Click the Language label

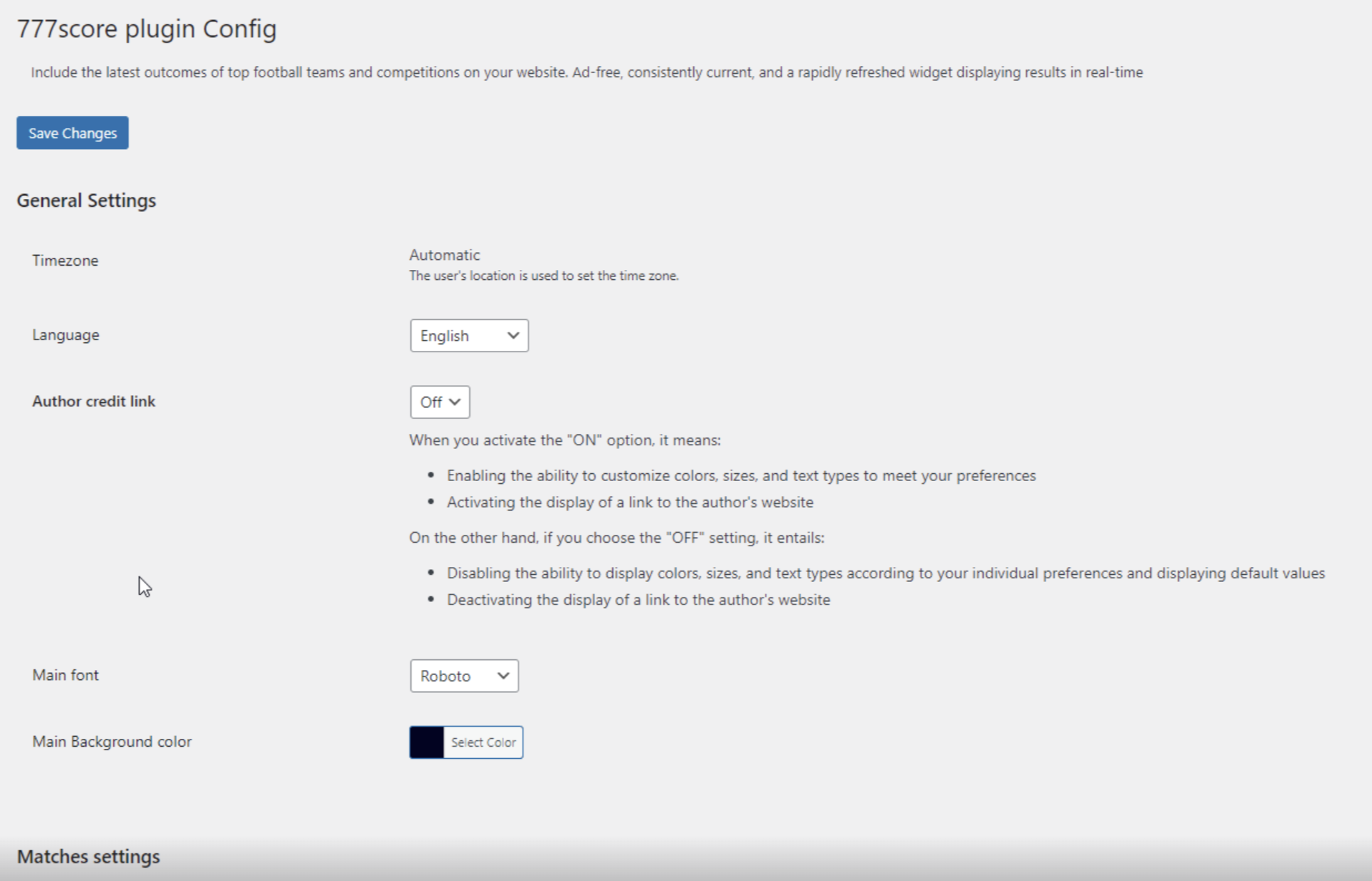point(65,335)
